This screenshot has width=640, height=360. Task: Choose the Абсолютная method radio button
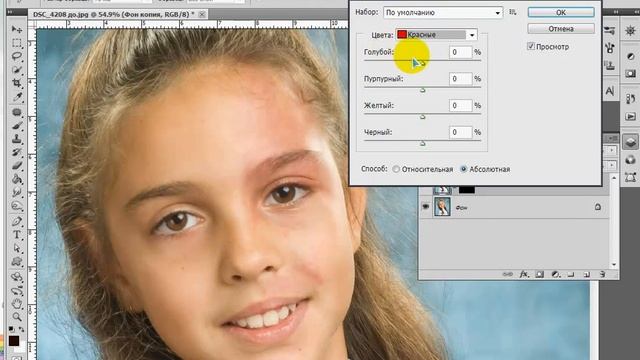click(x=464, y=169)
